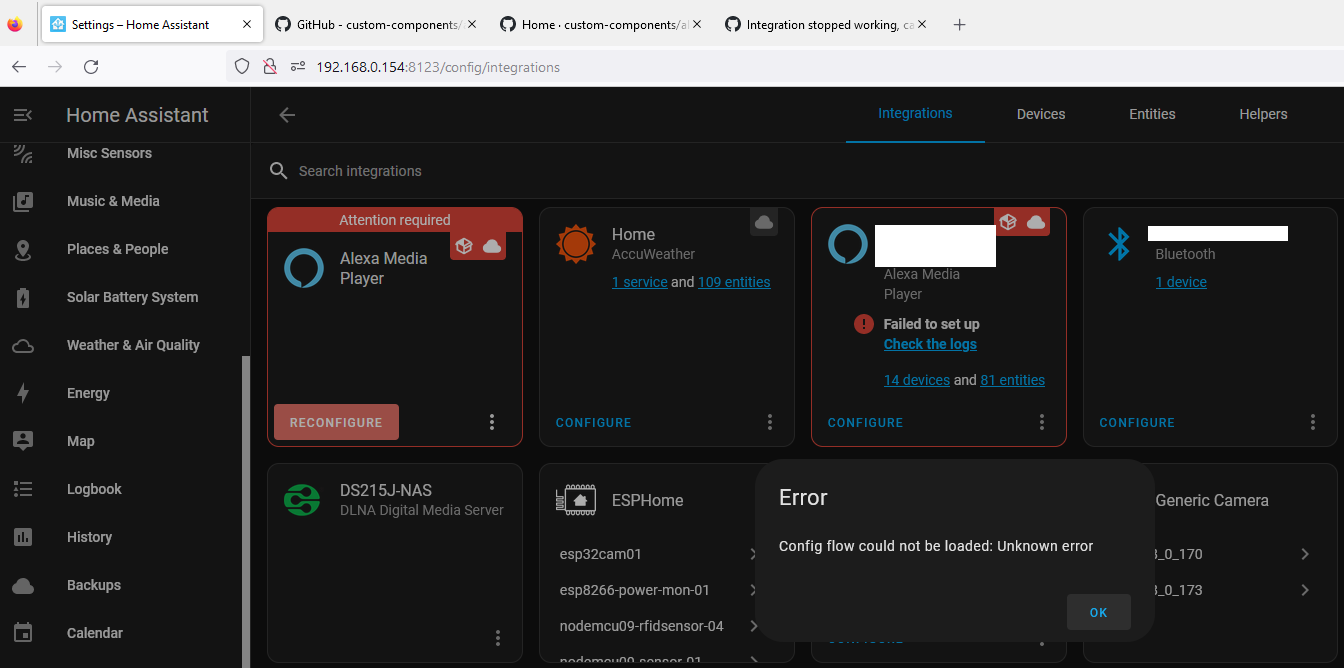
Task: Click the error exclamation icon on the failed integration
Action: coord(863,324)
